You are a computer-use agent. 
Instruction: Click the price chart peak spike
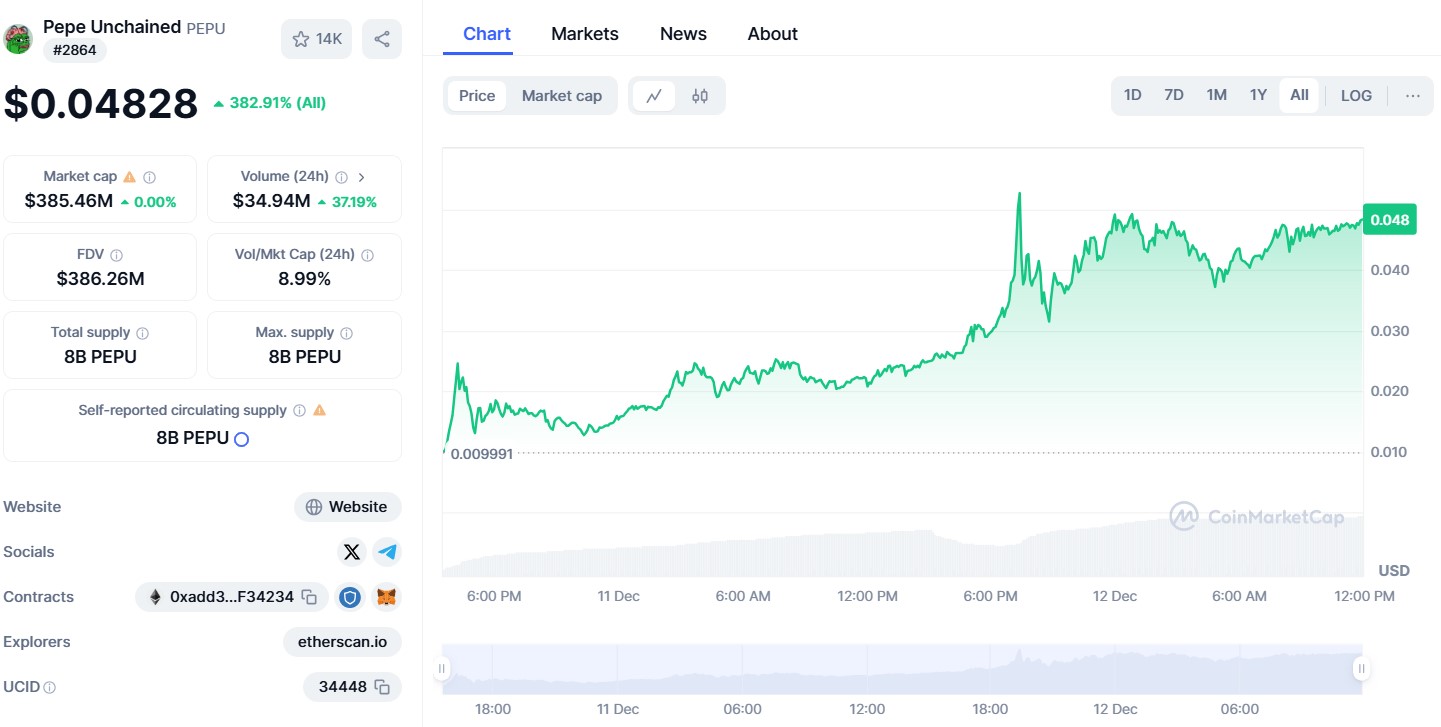(1019, 196)
